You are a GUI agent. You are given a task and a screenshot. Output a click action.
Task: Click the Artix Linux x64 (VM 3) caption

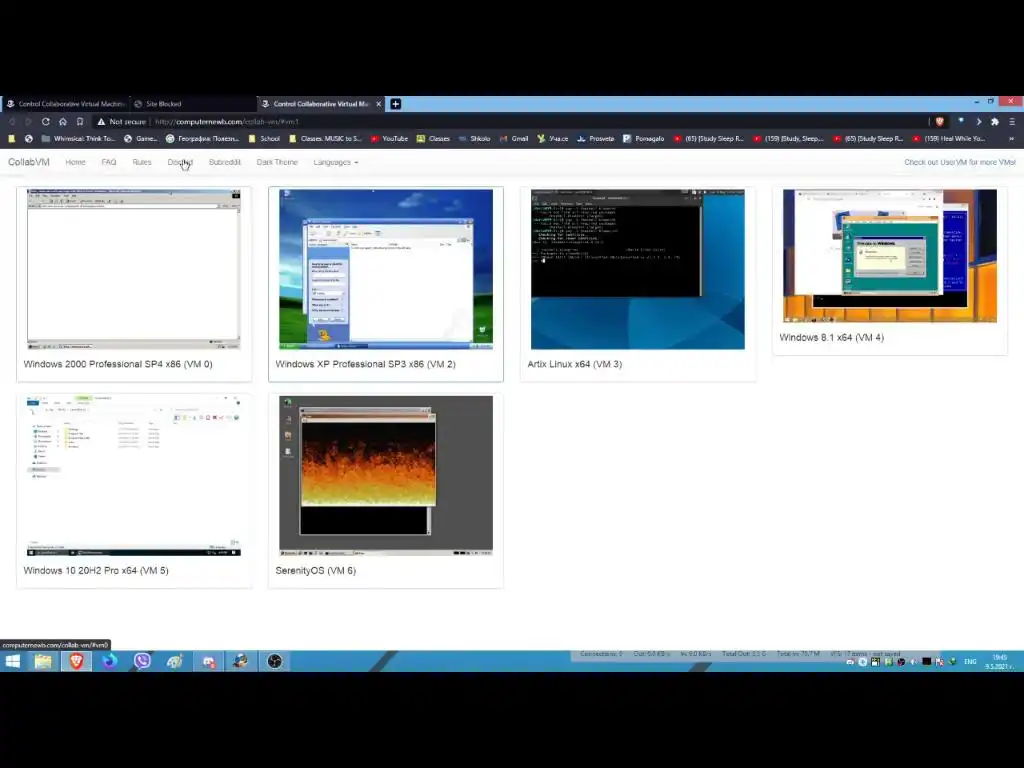point(575,364)
